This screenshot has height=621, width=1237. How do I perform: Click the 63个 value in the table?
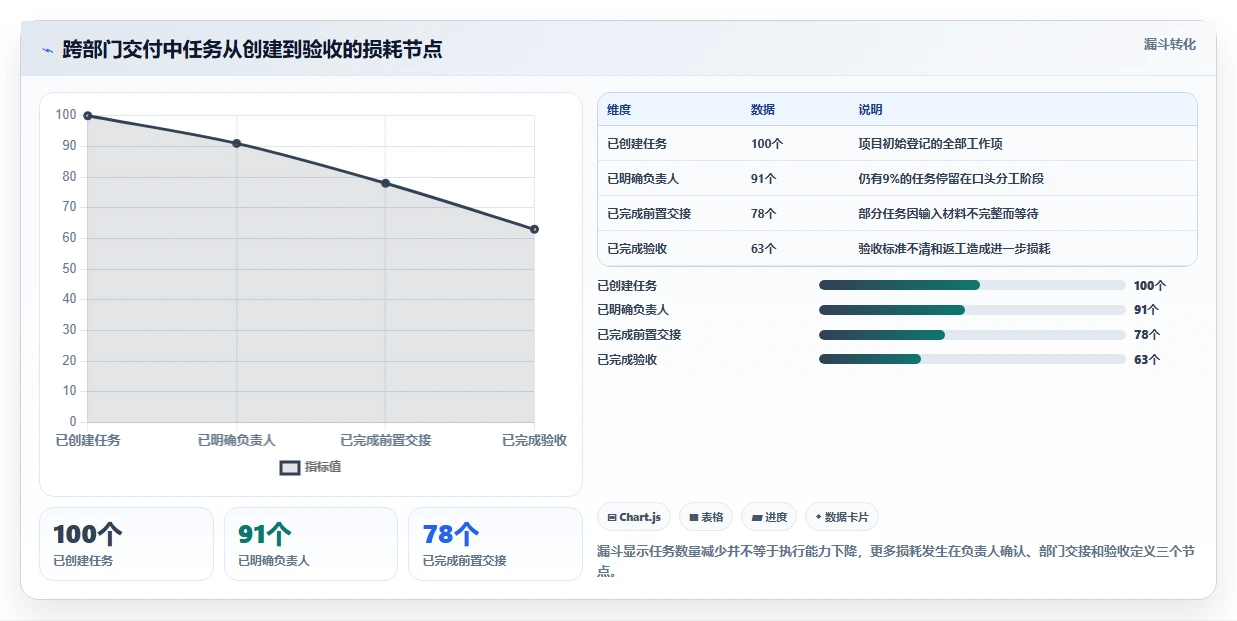pos(764,249)
